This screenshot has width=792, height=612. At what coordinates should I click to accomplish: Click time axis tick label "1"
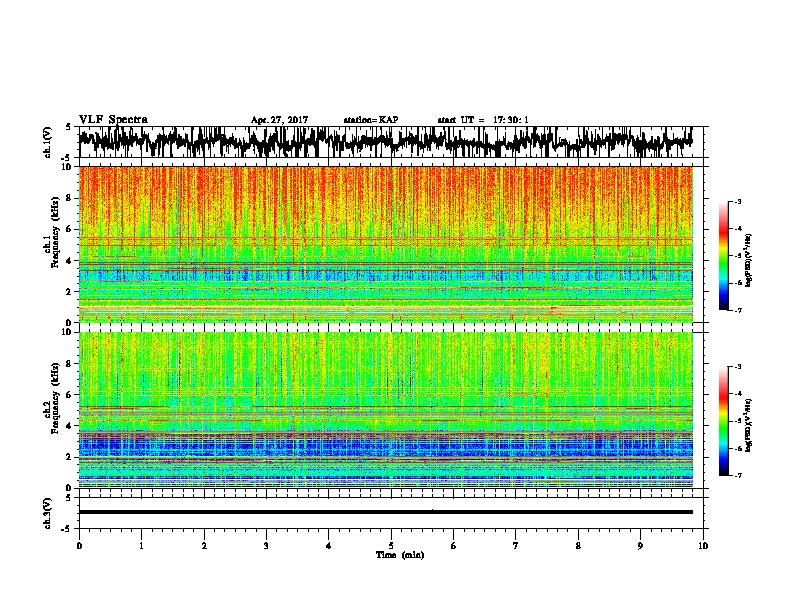click(x=141, y=545)
